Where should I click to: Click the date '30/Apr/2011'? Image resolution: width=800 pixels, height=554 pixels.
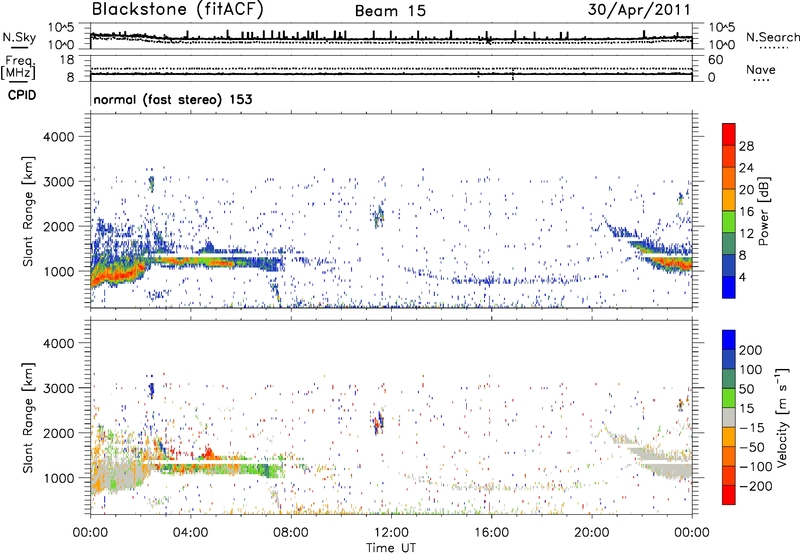[x=639, y=10]
